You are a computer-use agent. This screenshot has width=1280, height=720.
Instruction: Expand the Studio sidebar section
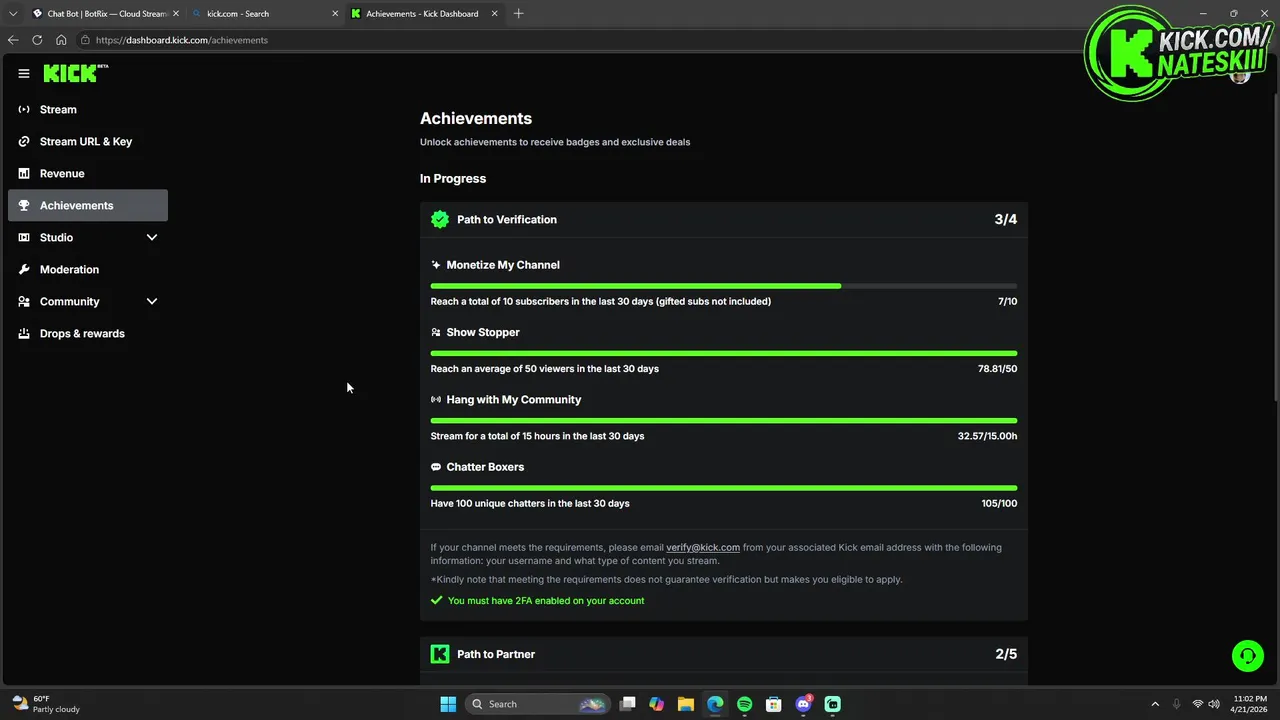152,237
